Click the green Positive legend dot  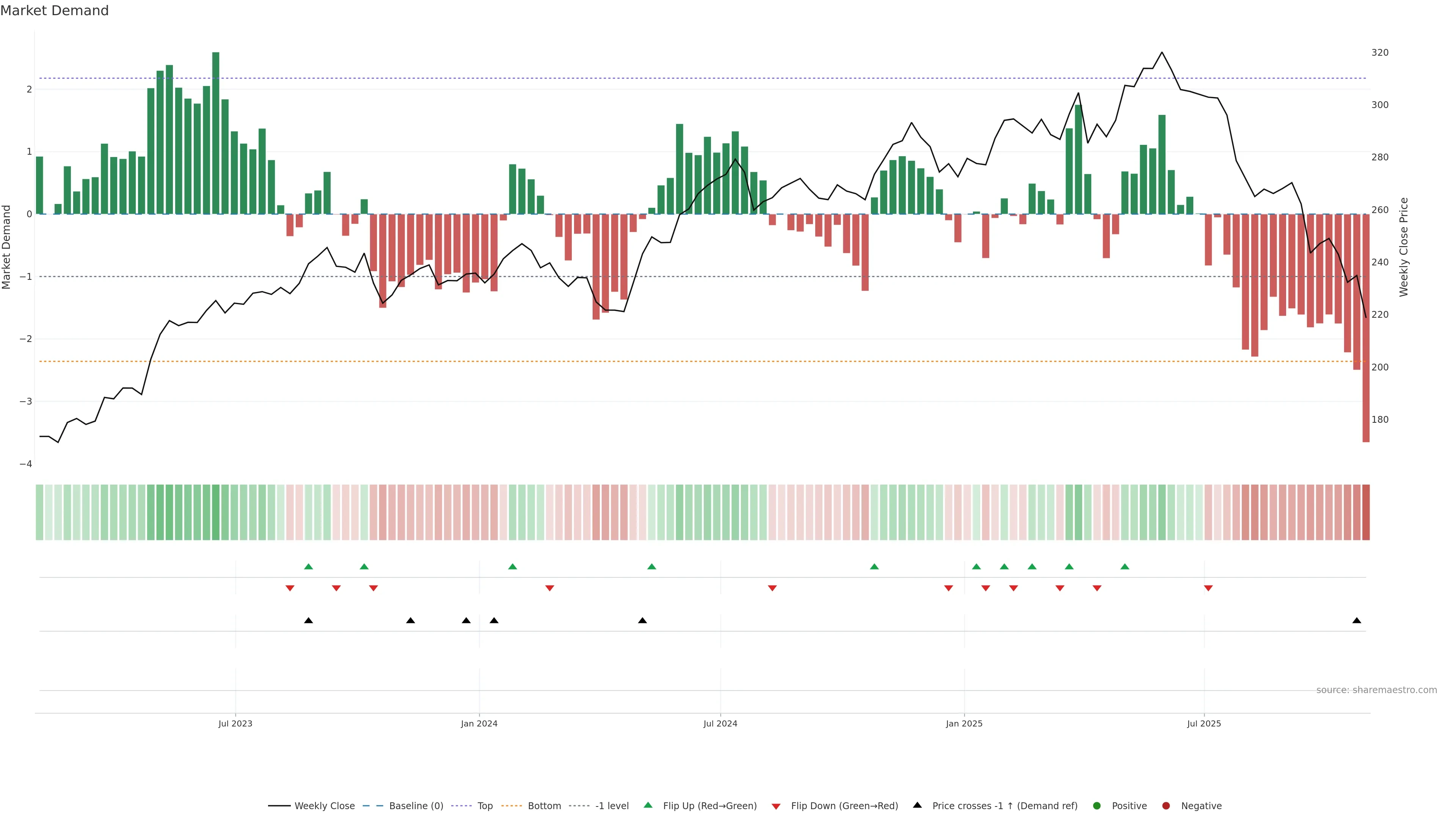(1097, 806)
